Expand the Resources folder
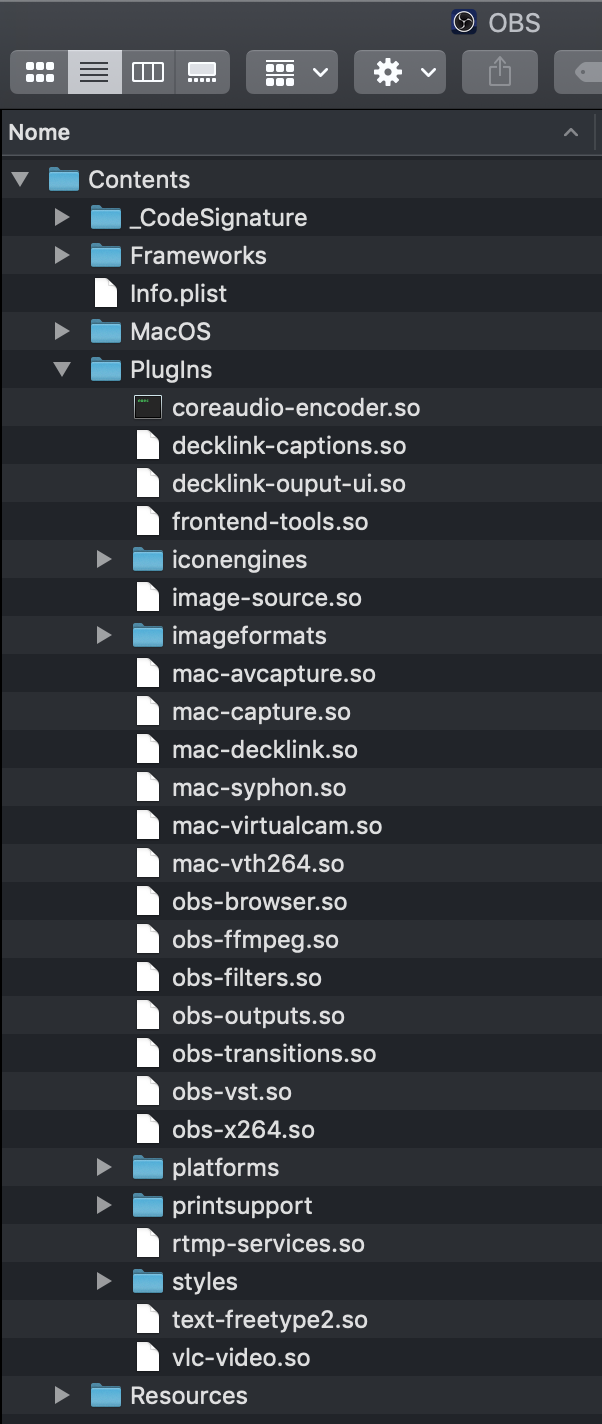Viewport: 602px width, 1424px height. (62, 1394)
